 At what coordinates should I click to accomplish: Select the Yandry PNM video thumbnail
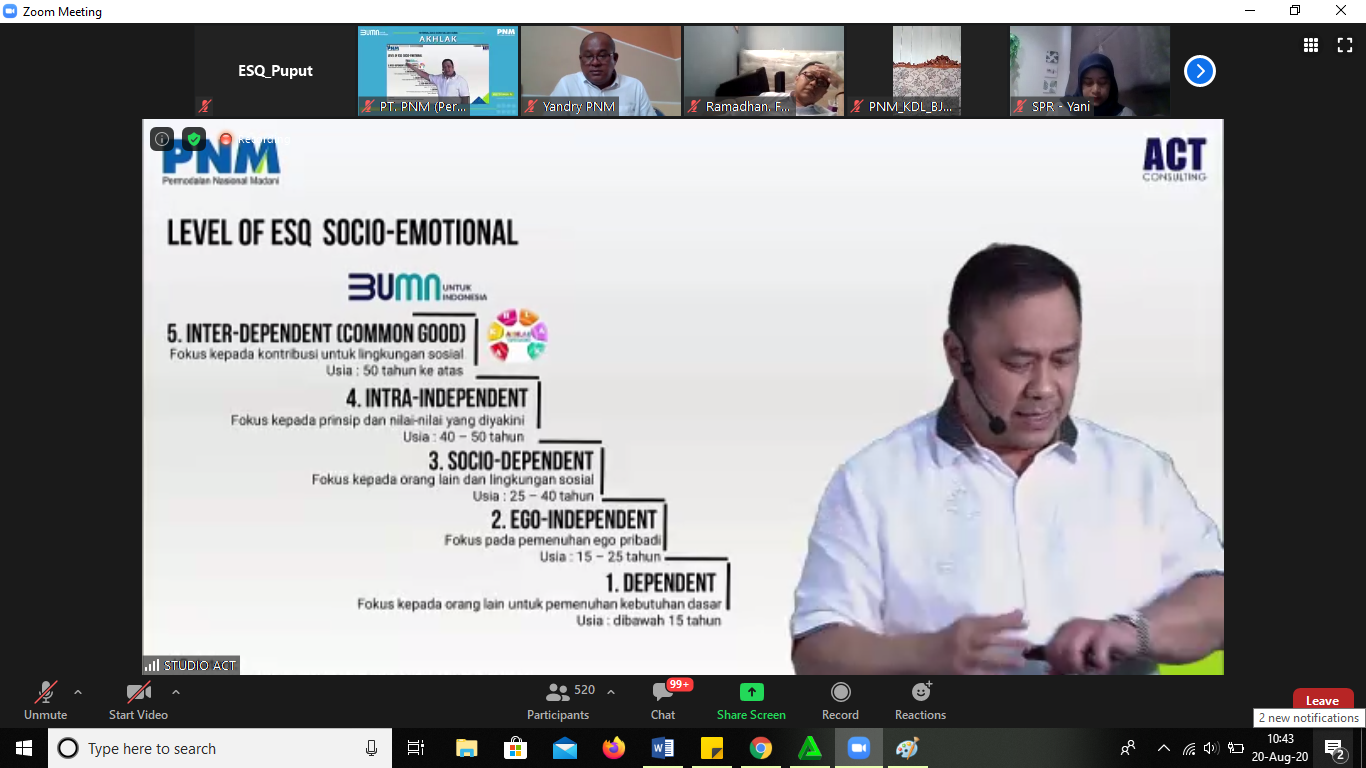pyautogui.click(x=600, y=71)
